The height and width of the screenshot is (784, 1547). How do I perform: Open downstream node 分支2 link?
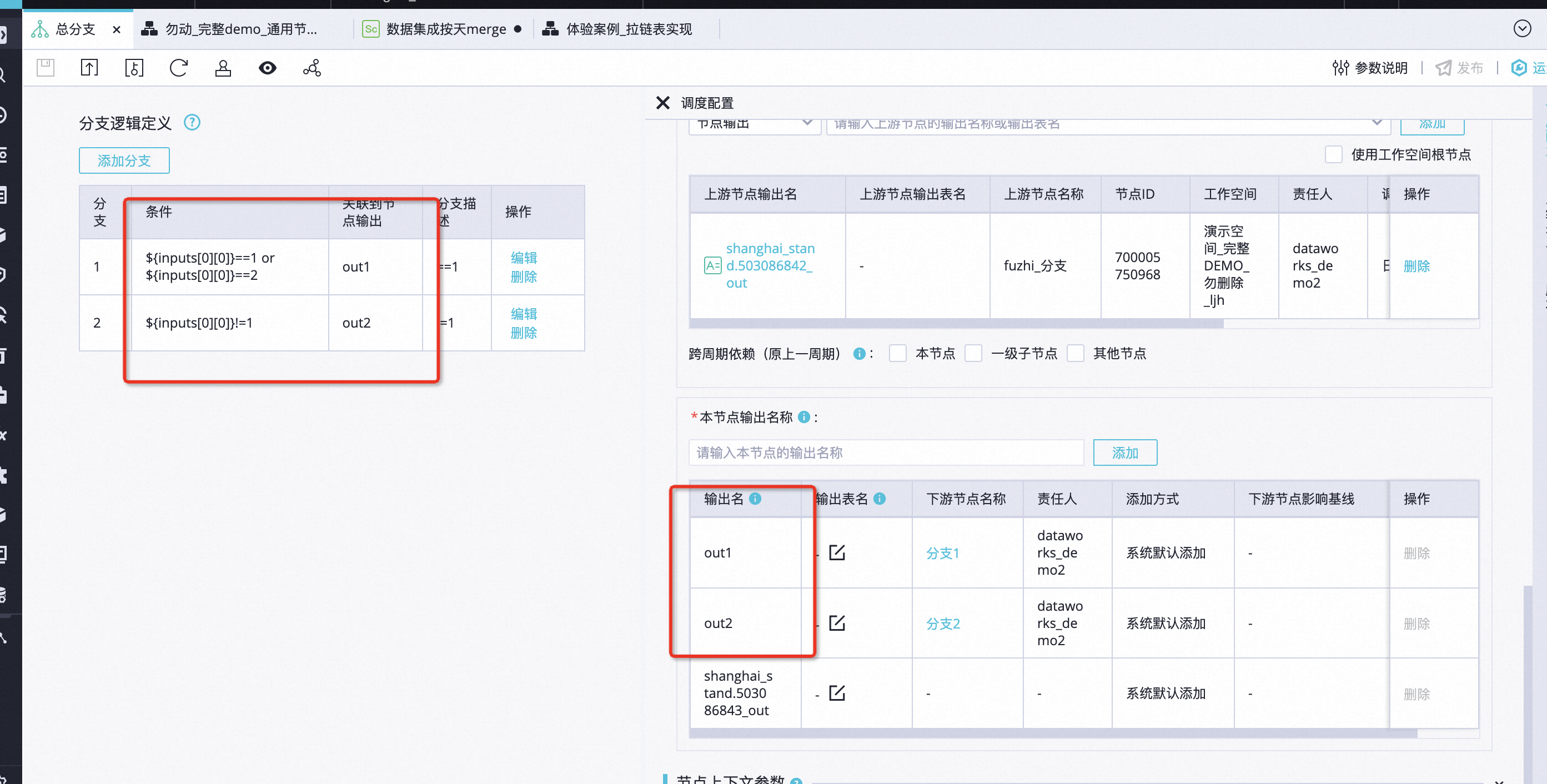tap(943, 623)
